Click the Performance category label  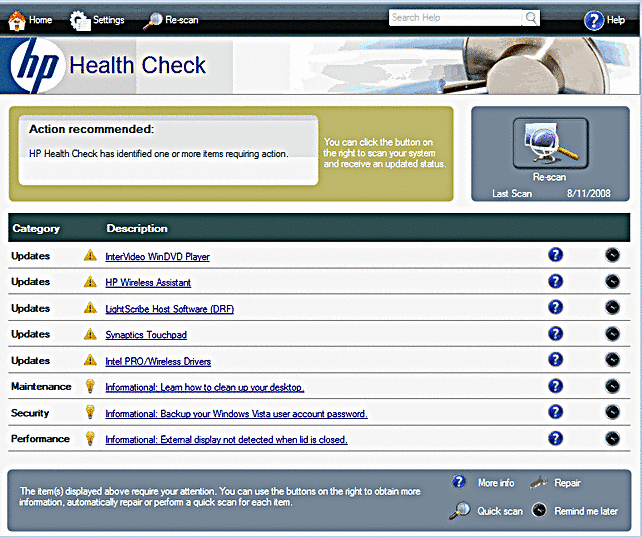pos(40,439)
